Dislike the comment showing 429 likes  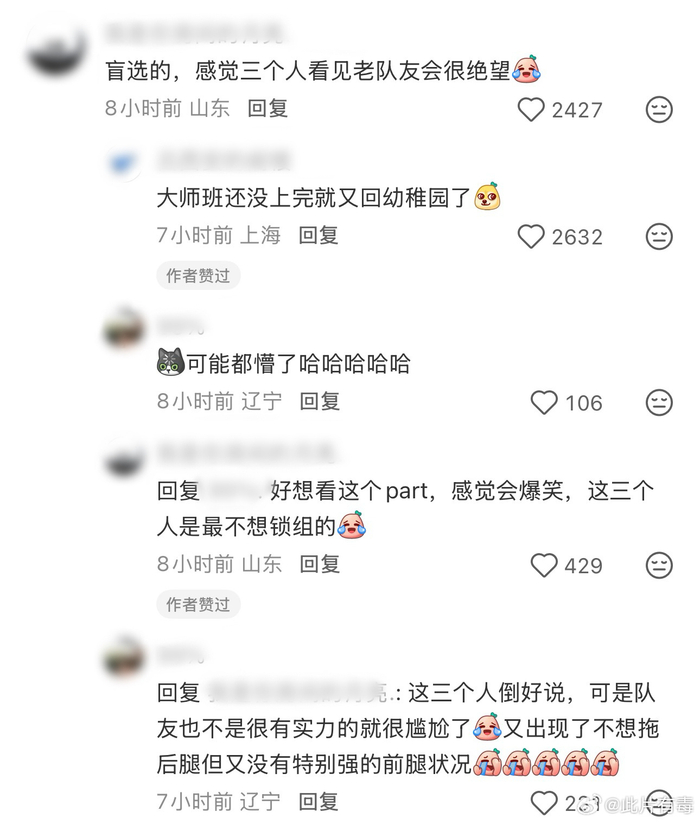[659, 565]
